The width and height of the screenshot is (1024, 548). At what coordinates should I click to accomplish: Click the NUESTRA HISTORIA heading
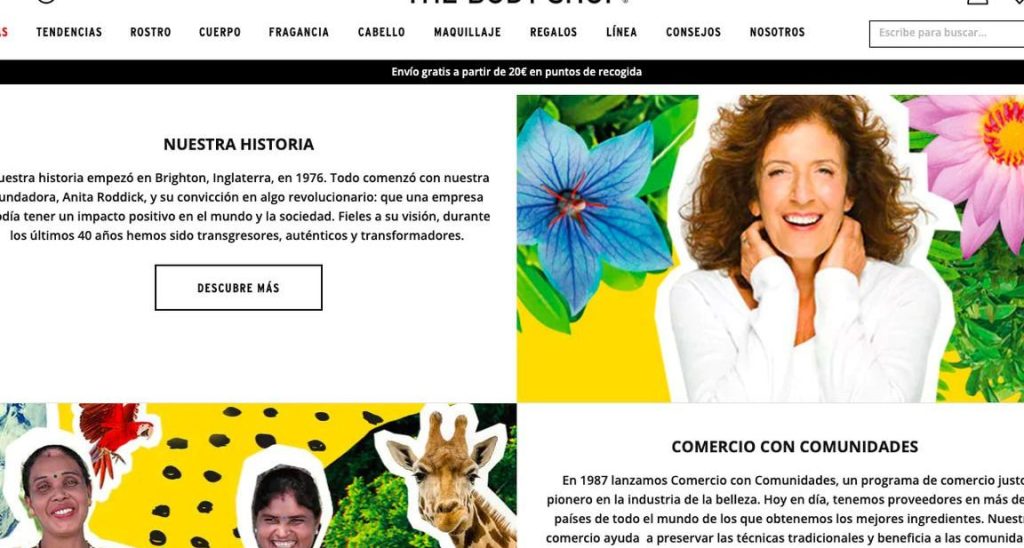(238, 144)
